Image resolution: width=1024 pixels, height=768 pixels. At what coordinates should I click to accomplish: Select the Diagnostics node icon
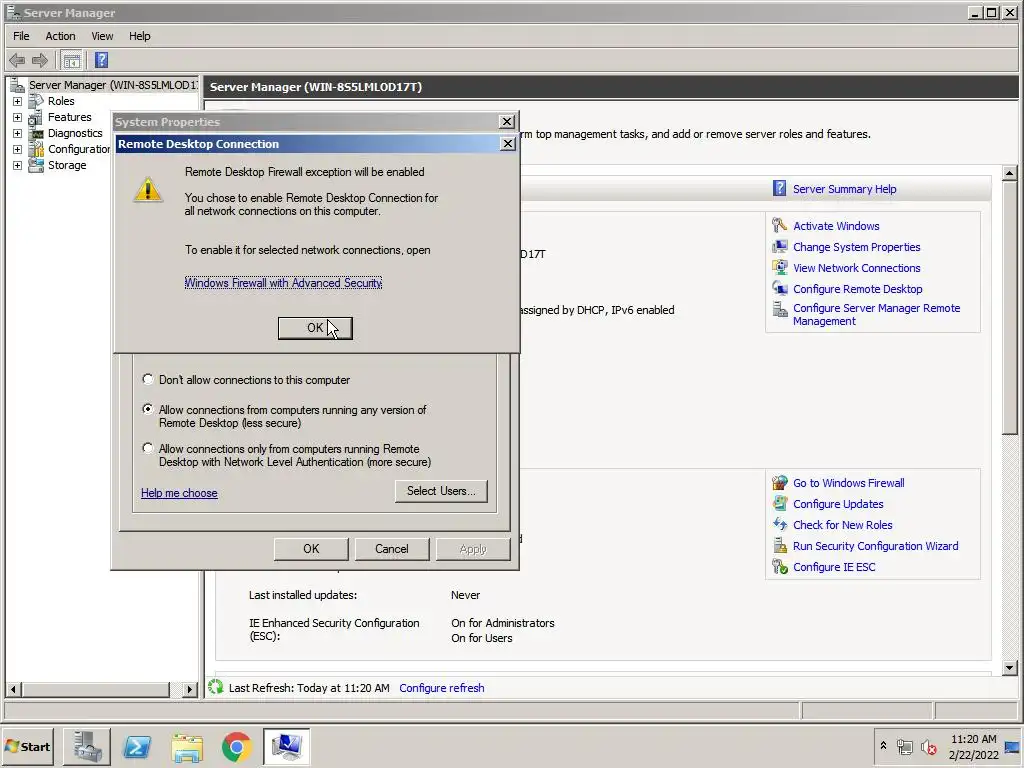pos(37,133)
